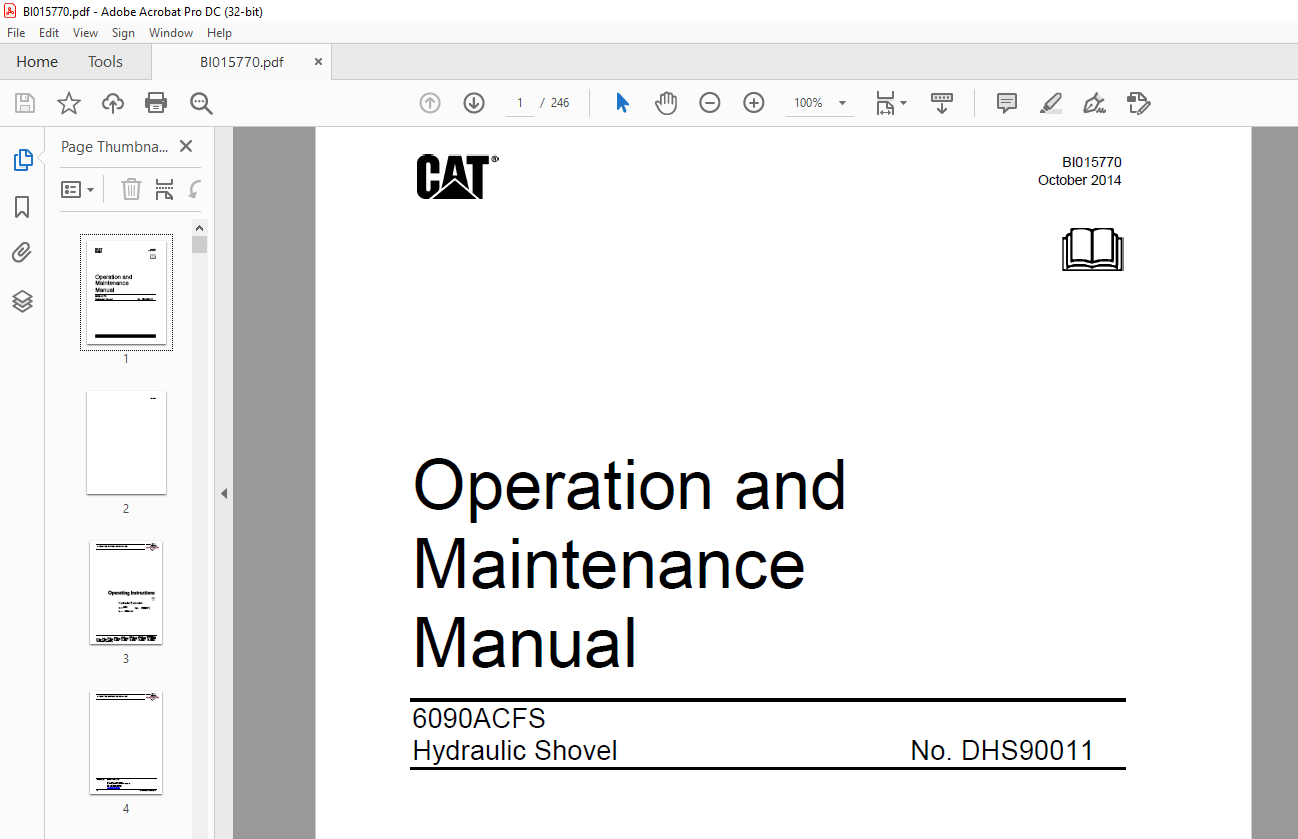Click the edit stamp tool icon
This screenshot has height=839, width=1298.
(x=1139, y=103)
